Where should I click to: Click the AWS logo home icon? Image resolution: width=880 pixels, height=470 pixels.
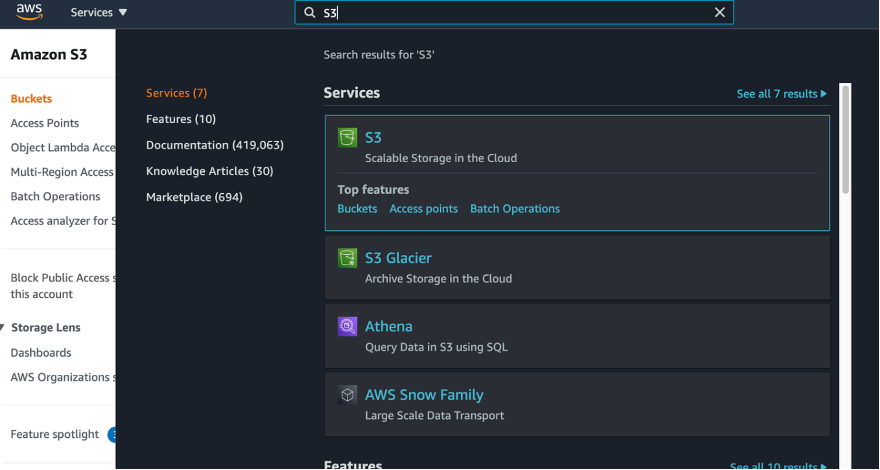[x=29, y=12]
